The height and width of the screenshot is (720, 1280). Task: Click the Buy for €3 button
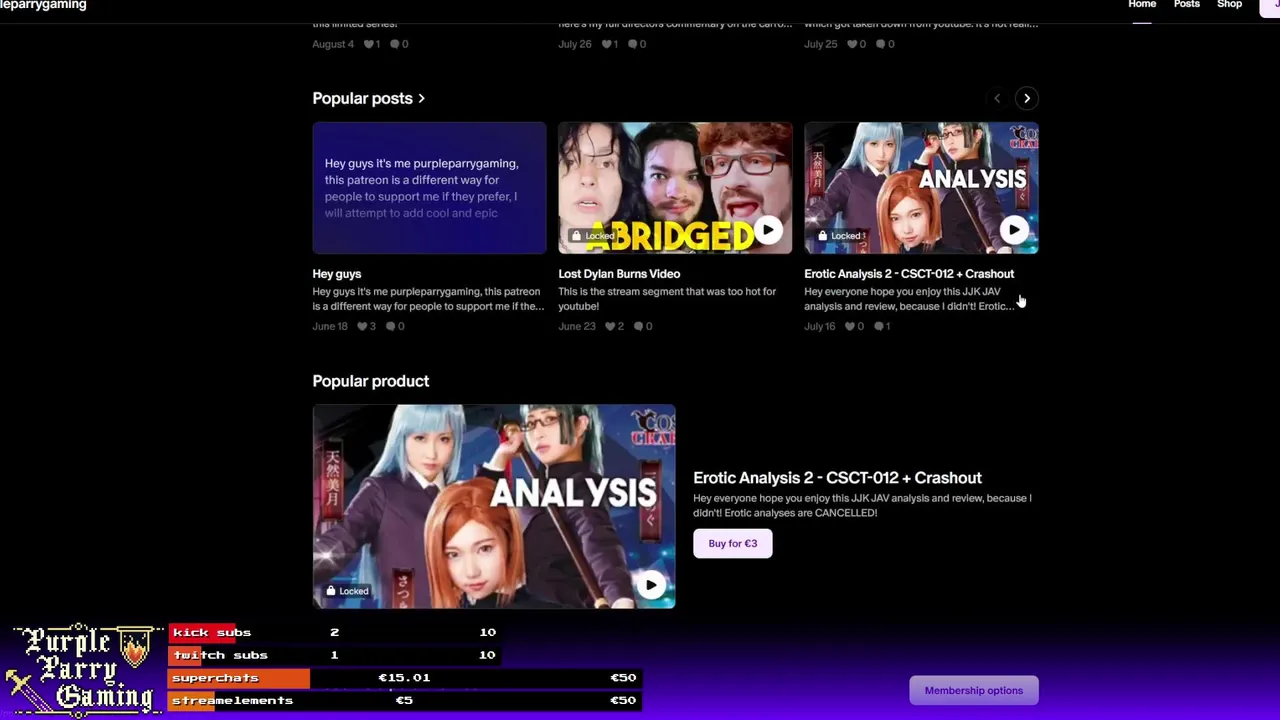pos(732,543)
